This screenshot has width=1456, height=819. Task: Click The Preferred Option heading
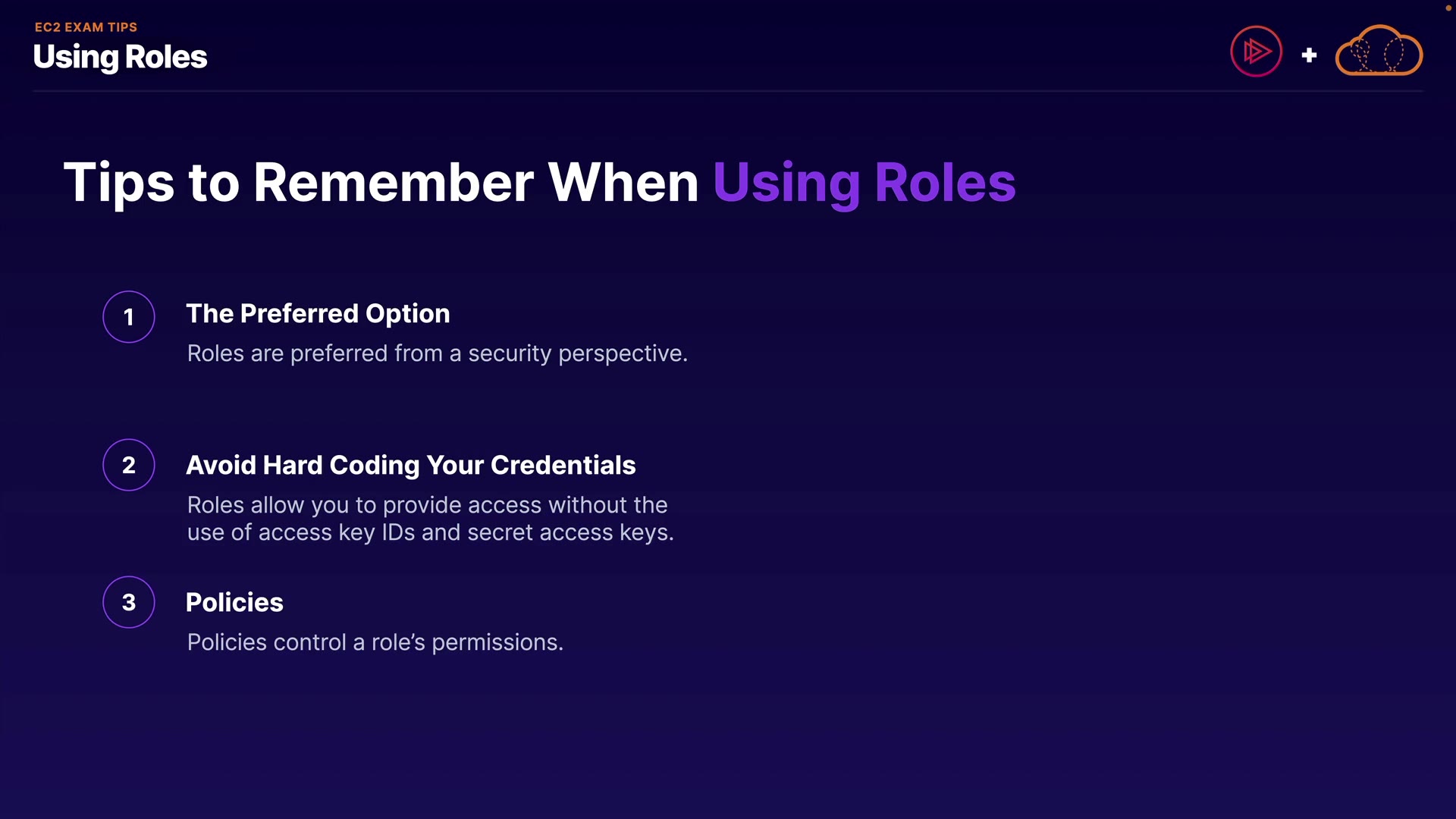(x=318, y=313)
